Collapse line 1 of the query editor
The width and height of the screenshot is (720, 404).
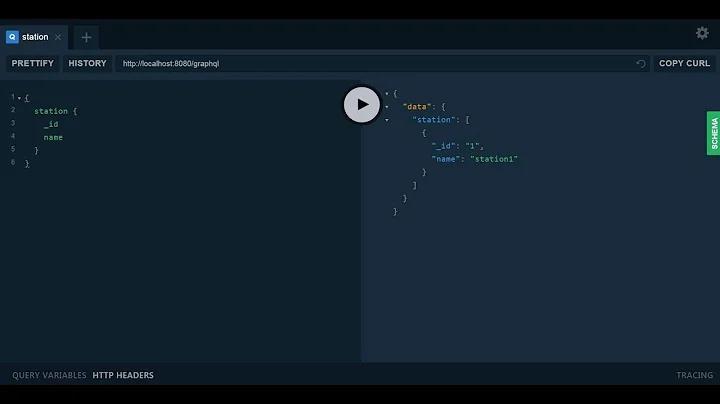(19, 98)
